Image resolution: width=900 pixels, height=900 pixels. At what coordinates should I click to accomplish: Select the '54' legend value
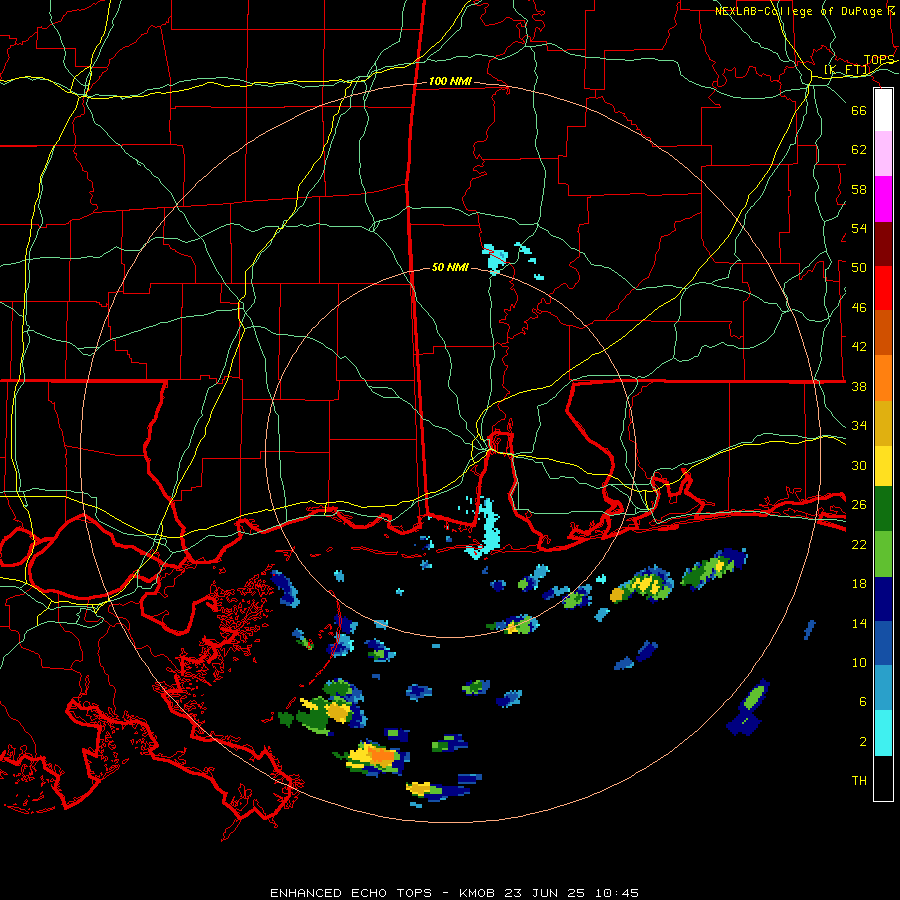click(x=859, y=228)
